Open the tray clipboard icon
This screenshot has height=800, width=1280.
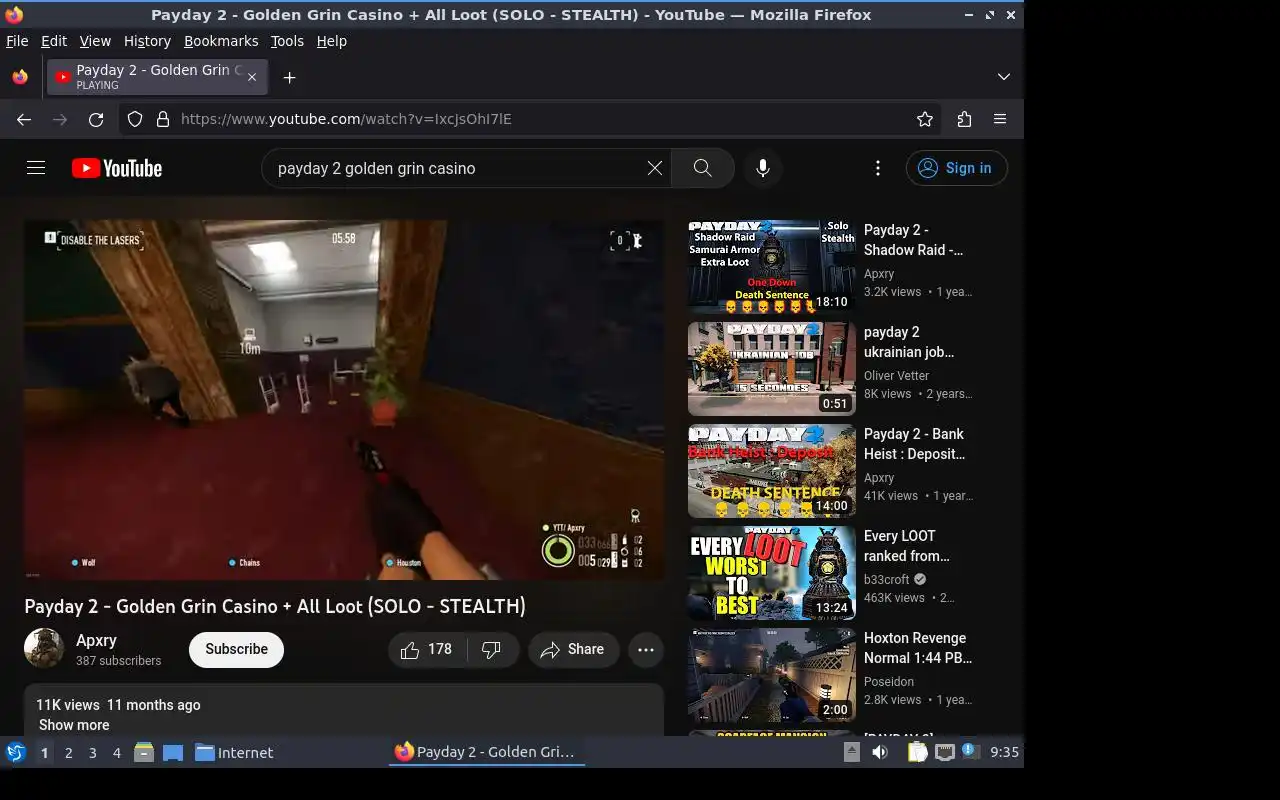(917, 752)
